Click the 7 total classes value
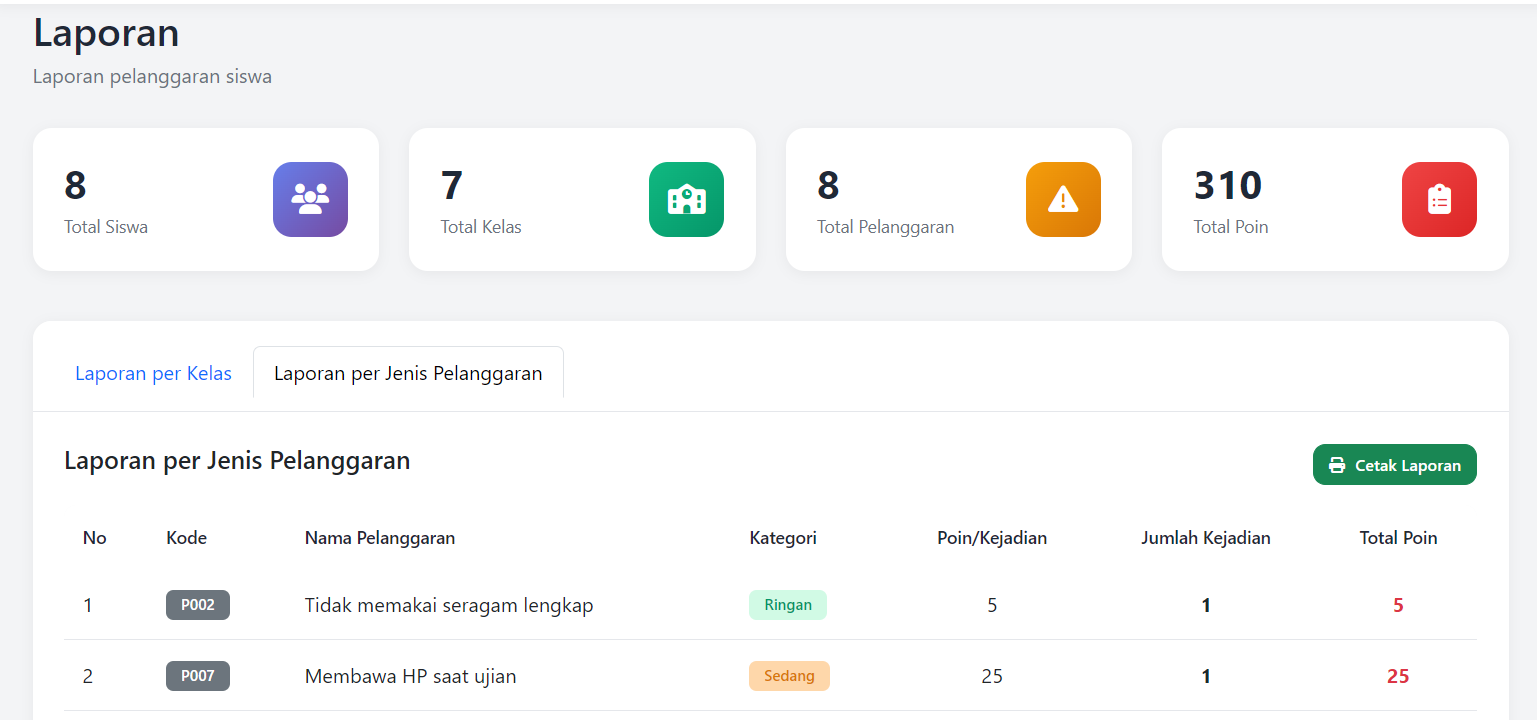The image size is (1537, 720). click(452, 186)
